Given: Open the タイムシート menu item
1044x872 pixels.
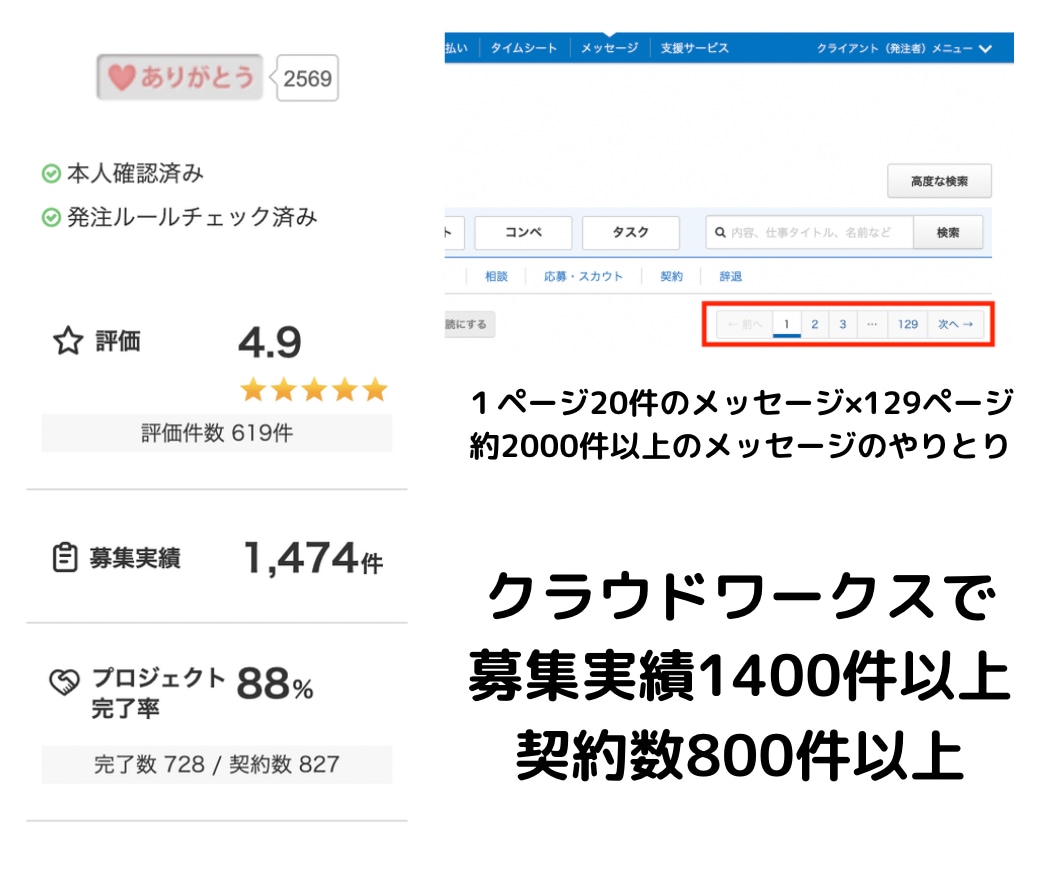Looking at the screenshot, I should tap(524, 48).
